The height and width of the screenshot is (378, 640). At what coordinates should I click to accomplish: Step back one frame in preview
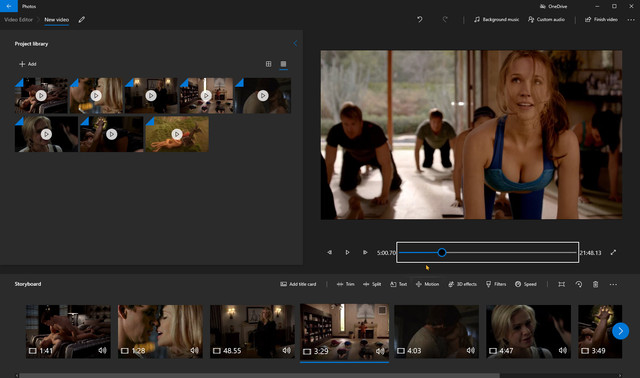(329, 252)
